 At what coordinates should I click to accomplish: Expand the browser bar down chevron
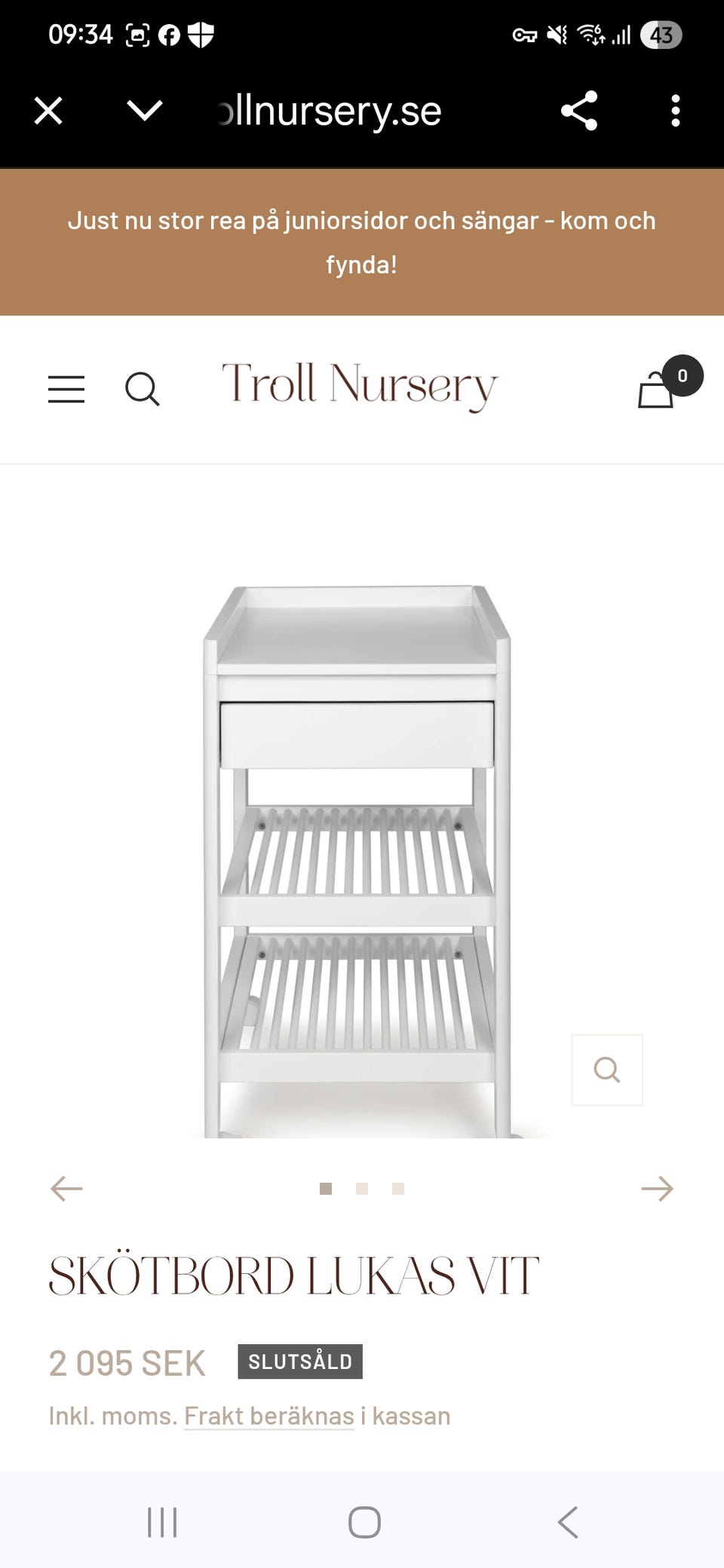[145, 111]
